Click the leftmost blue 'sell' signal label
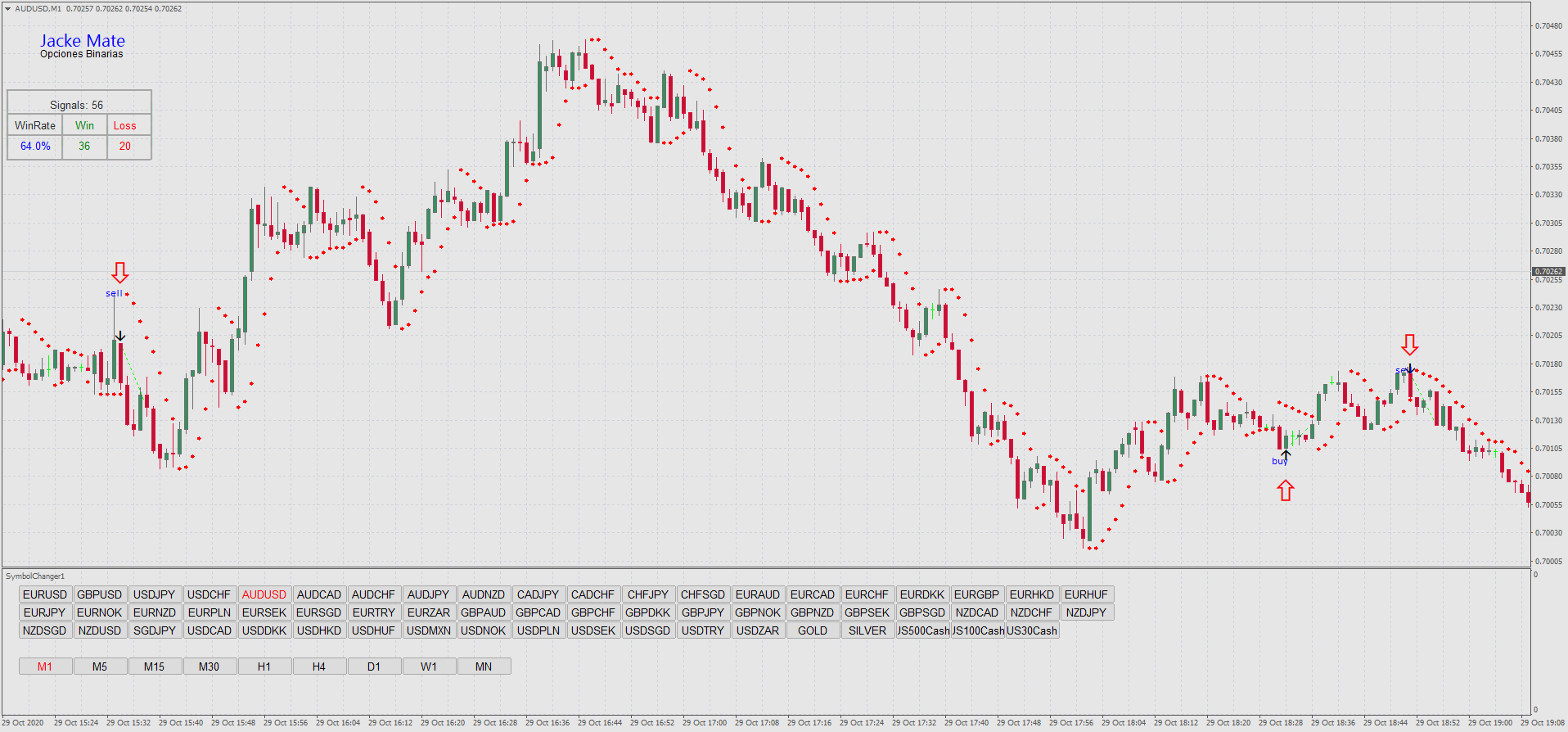 point(114,293)
